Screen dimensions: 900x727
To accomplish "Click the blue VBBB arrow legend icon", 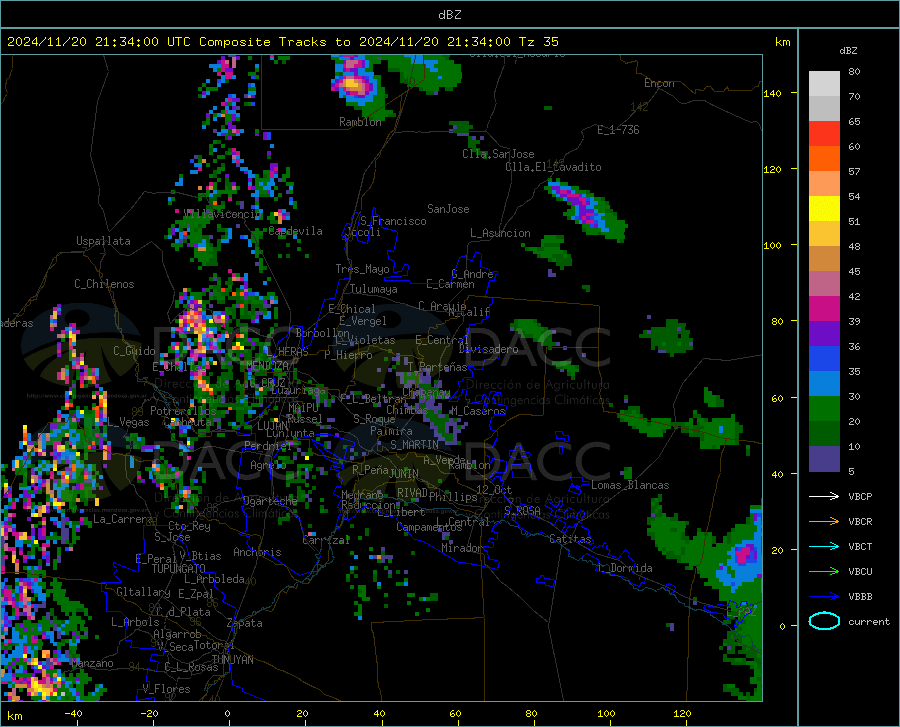I will tap(824, 596).
